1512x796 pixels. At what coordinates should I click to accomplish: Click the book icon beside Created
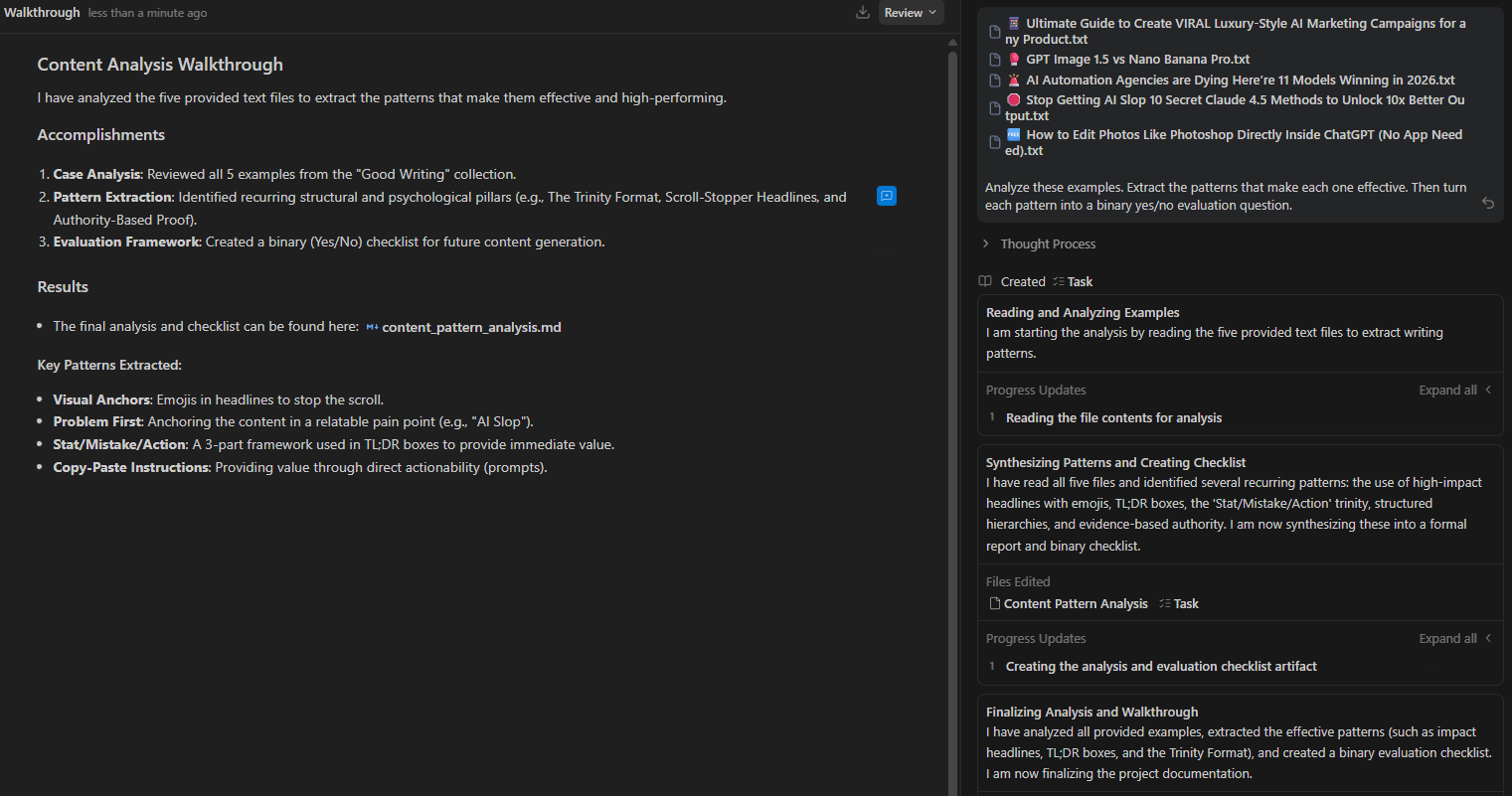tap(985, 281)
